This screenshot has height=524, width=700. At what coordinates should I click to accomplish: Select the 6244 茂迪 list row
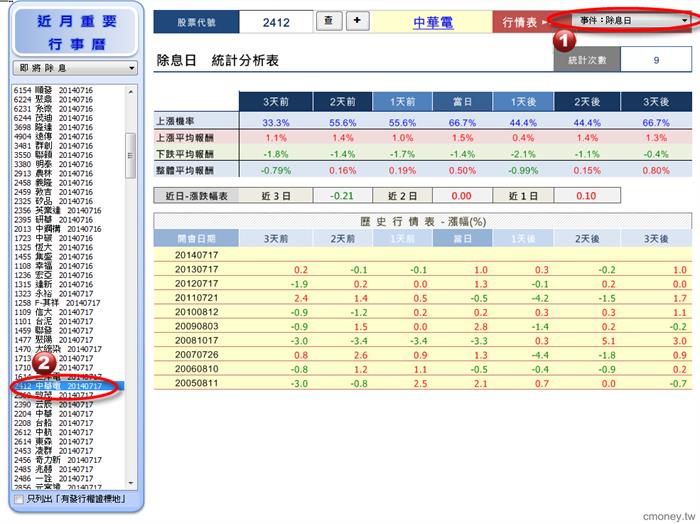(x=54, y=118)
